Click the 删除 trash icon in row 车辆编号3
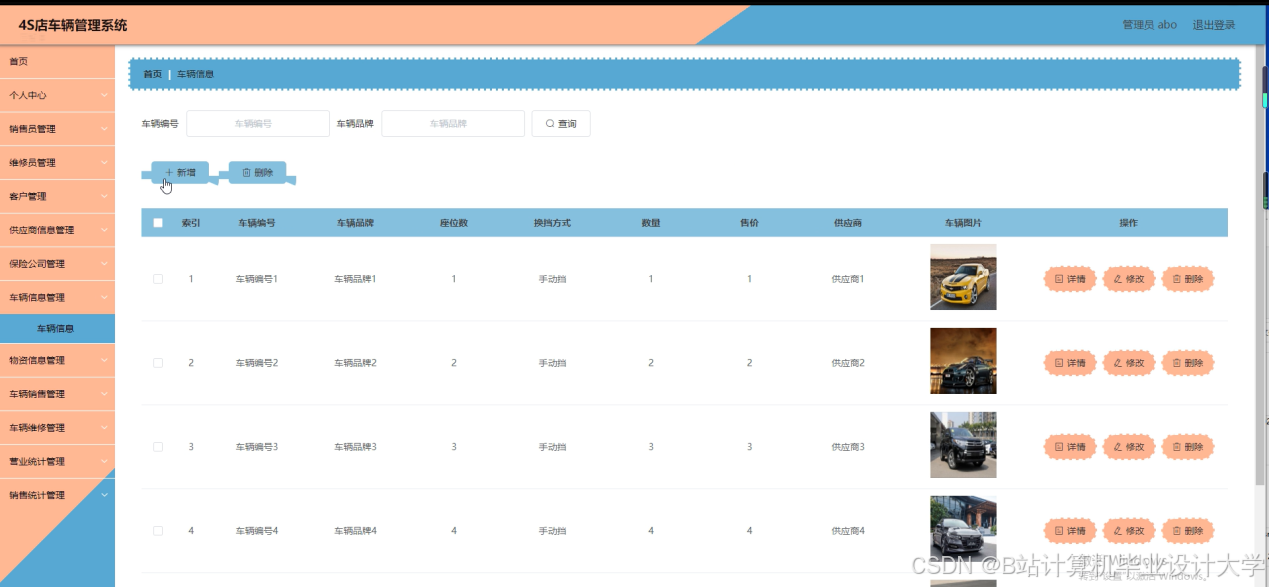The image size is (1269, 587). [x=1177, y=447]
